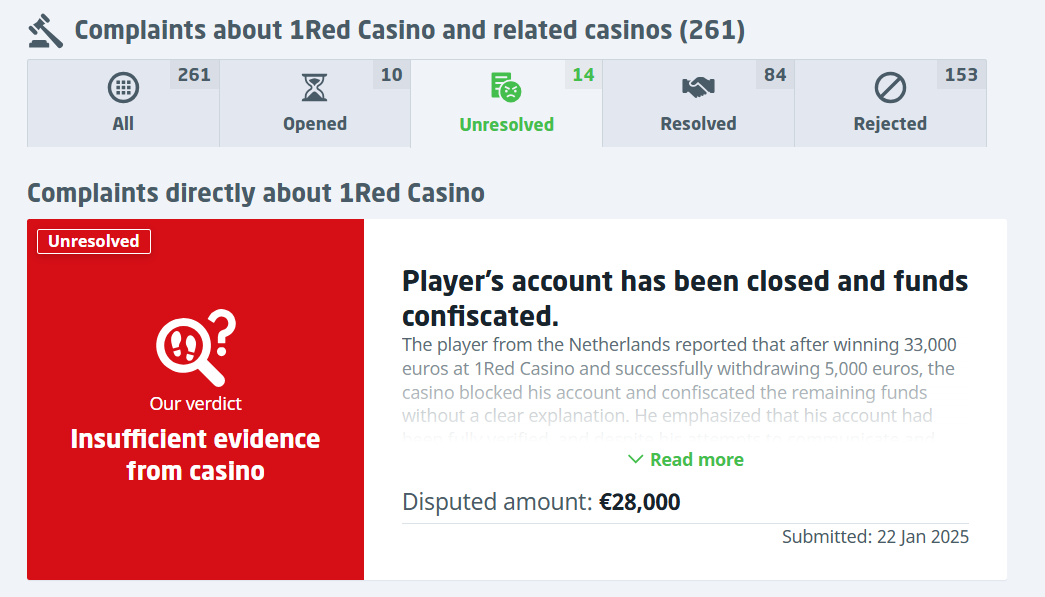Screen dimensions: 1045x597
Task: Click the Unresolved status badge on the card
Action: 94,241
